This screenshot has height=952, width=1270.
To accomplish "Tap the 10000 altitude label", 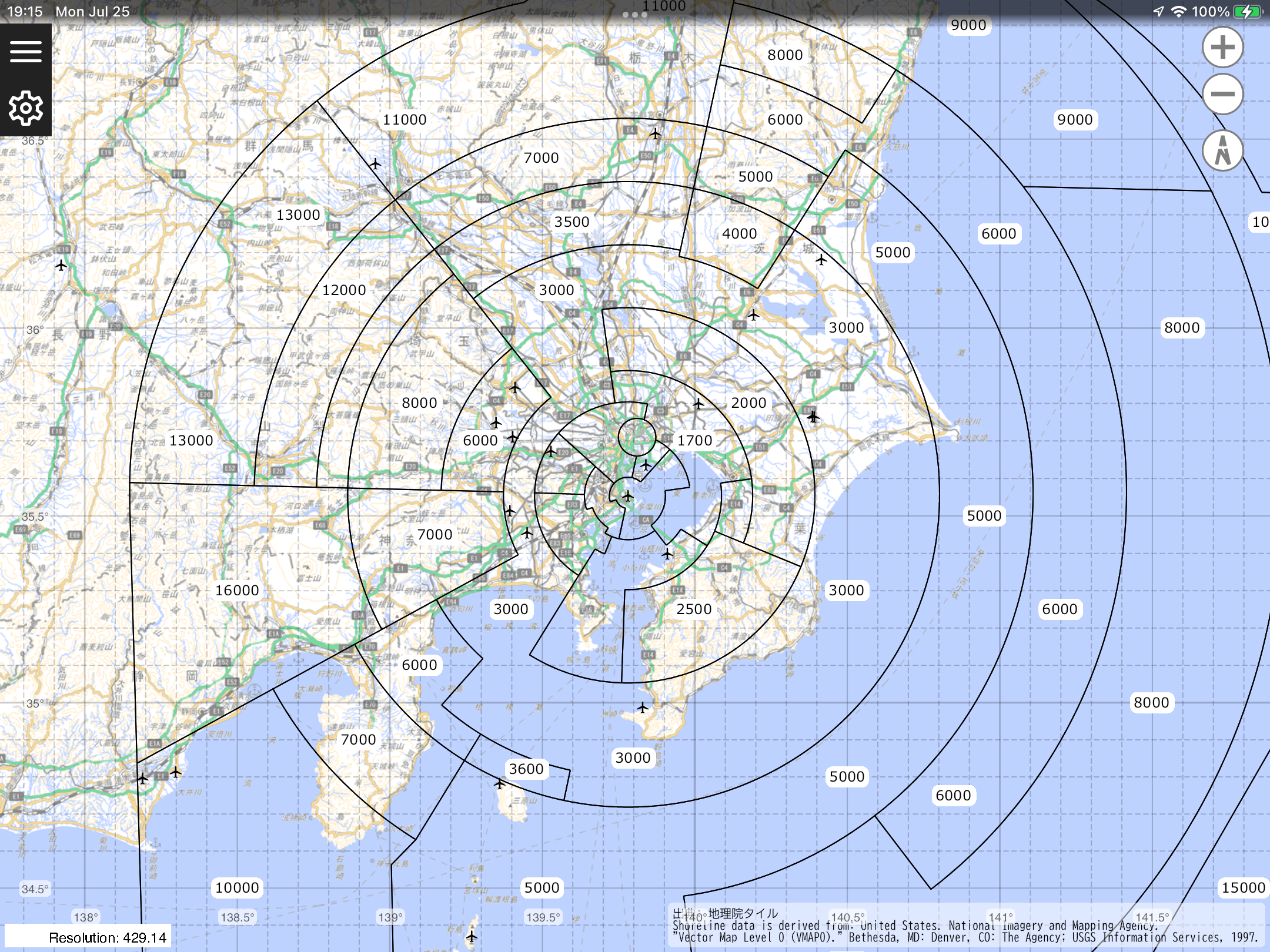I will click(237, 887).
